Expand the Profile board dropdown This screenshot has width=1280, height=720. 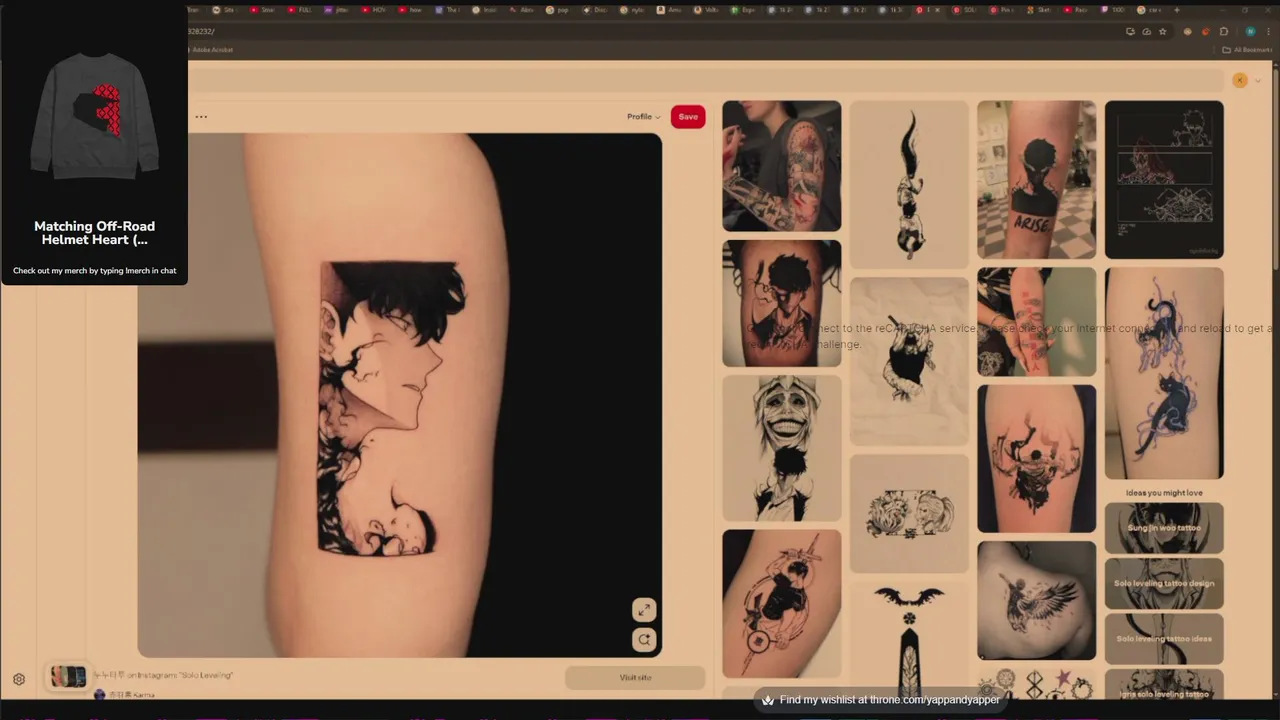click(643, 117)
